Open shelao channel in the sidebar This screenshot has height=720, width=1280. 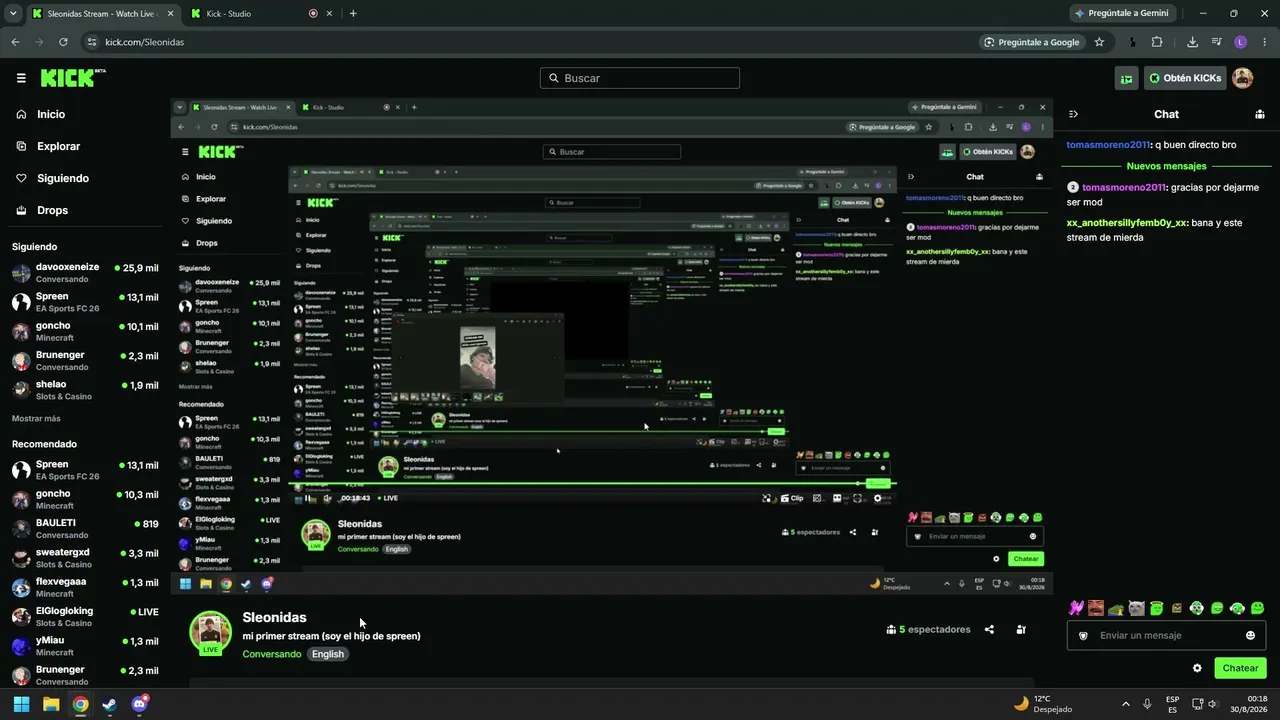point(85,390)
